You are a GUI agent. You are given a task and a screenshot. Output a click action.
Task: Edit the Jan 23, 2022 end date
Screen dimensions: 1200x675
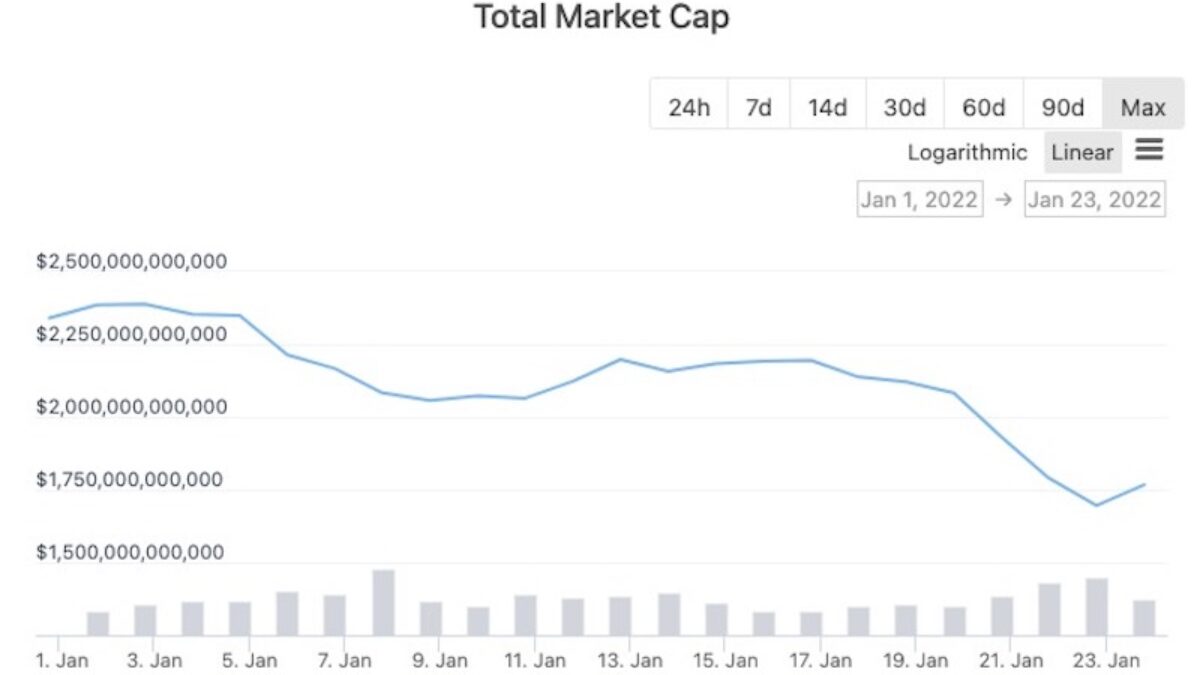pyautogui.click(x=1094, y=199)
